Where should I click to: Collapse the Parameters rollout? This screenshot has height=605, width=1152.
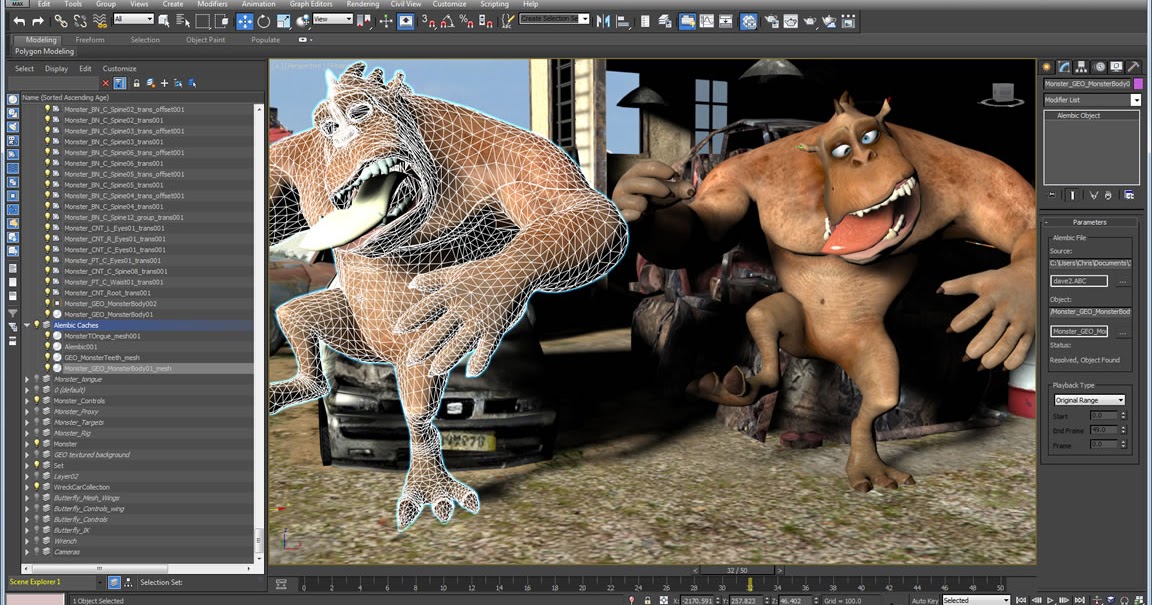tap(1090, 222)
